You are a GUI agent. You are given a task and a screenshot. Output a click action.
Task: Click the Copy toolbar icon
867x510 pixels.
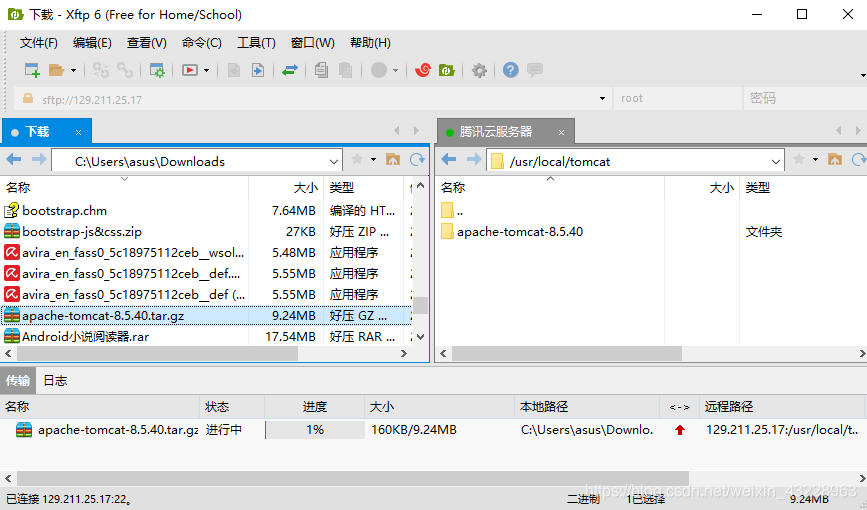point(321,70)
